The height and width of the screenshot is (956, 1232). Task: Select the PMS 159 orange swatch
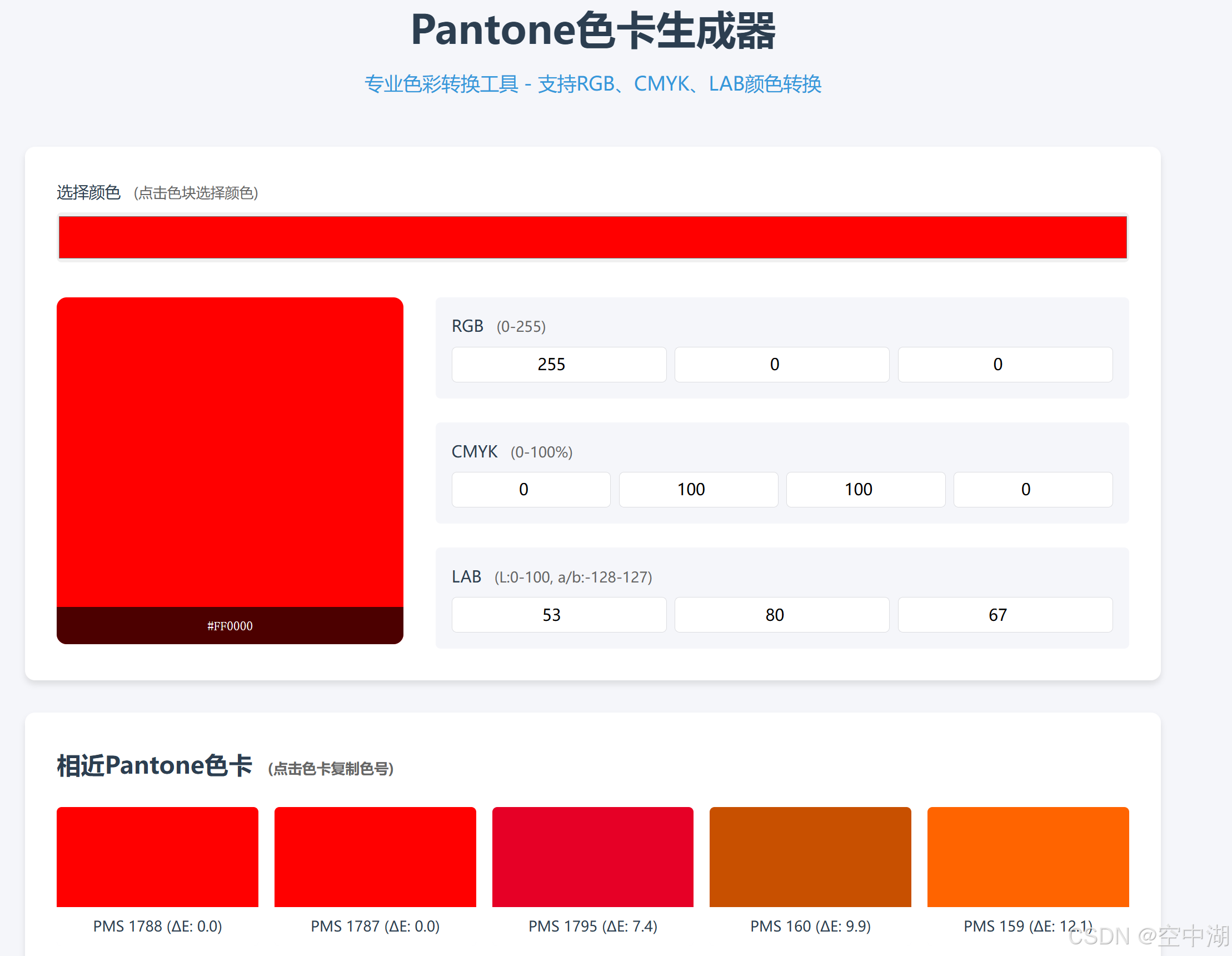pos(1028,857)
